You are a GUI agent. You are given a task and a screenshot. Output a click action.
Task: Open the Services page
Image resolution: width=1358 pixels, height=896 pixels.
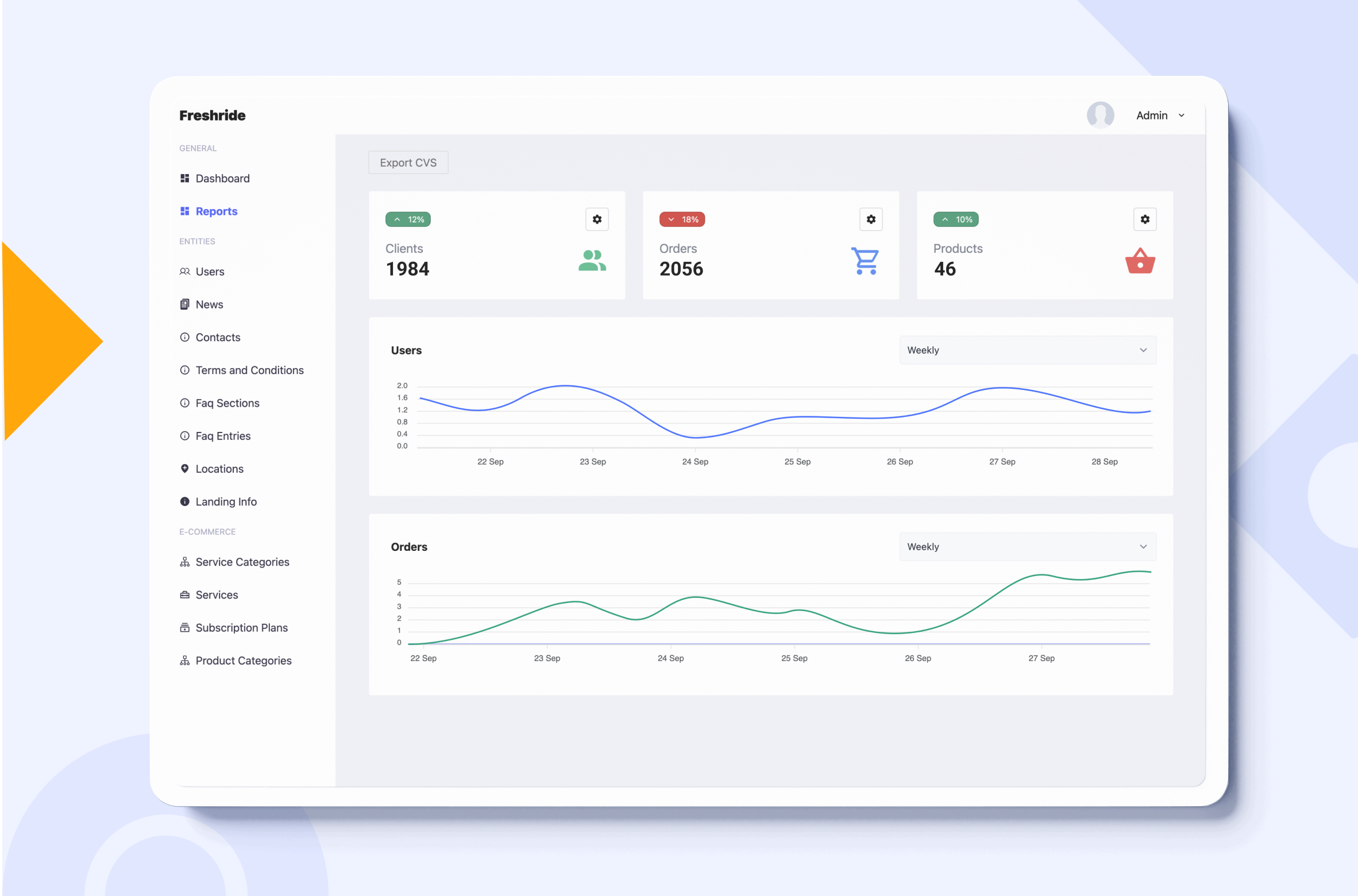click(x=217, y=595)
